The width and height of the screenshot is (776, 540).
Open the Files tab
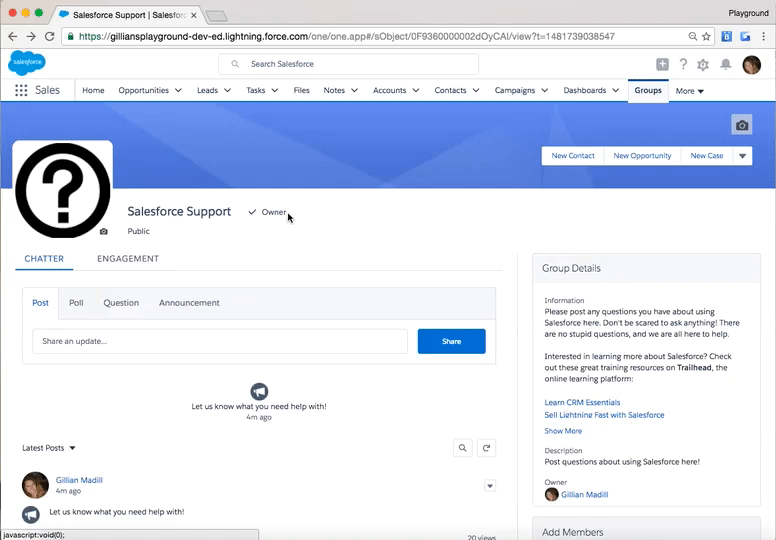(x=301, y=90)
